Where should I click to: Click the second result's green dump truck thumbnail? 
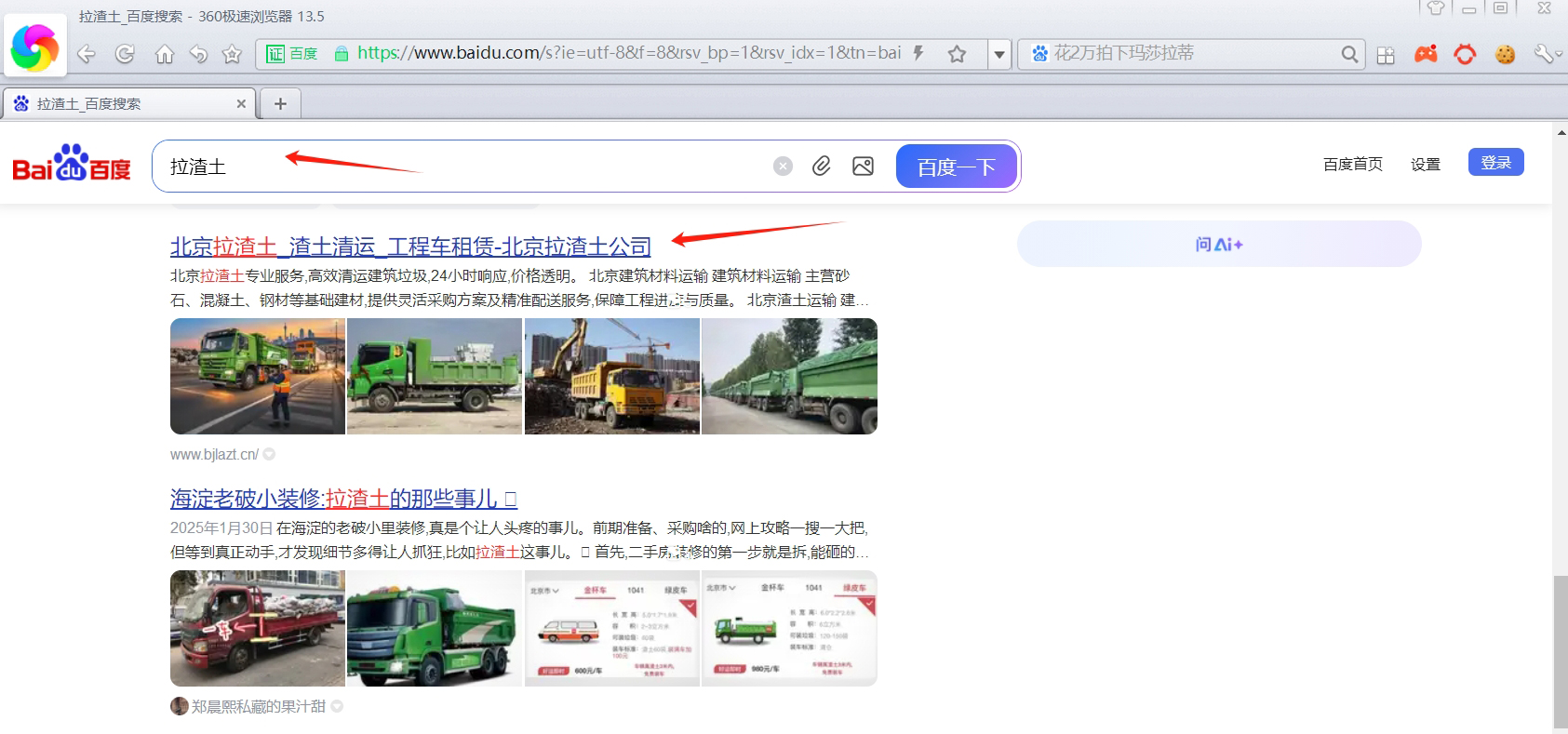(435, 628)
